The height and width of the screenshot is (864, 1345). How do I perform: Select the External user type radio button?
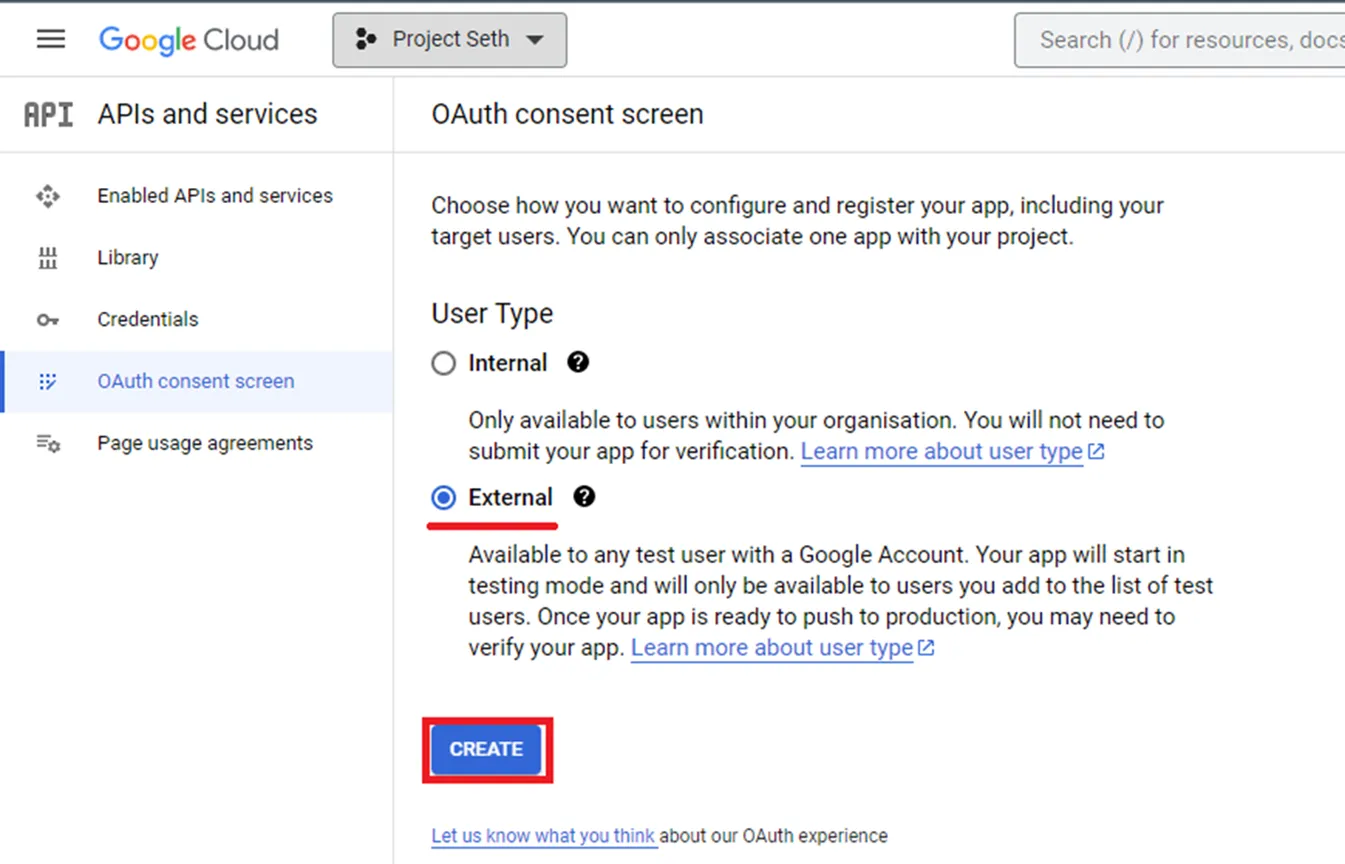(x=443, y=497)
